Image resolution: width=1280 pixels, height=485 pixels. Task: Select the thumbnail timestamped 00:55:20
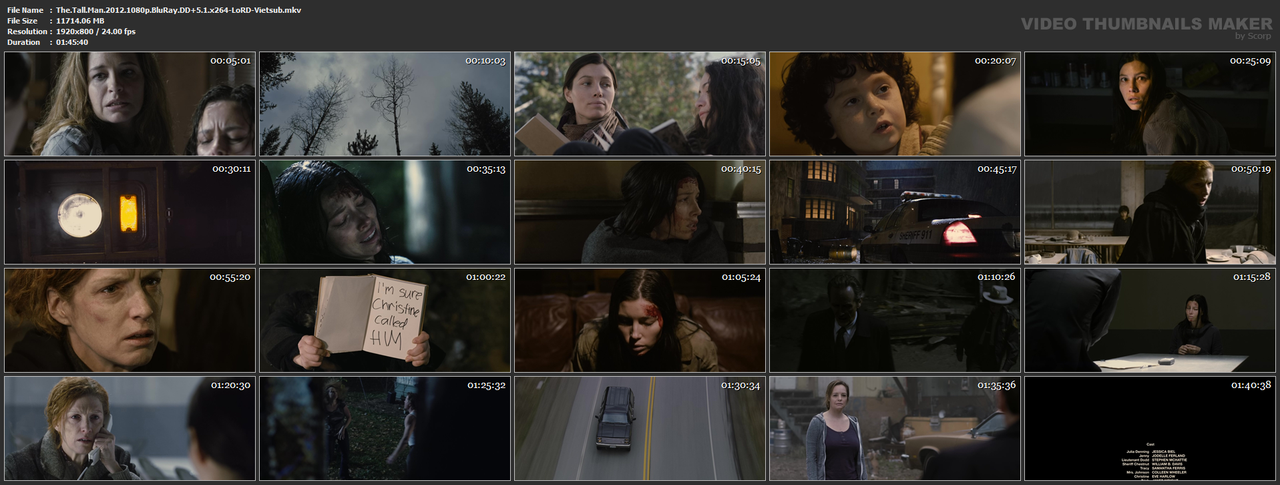[x=130, y=319]
